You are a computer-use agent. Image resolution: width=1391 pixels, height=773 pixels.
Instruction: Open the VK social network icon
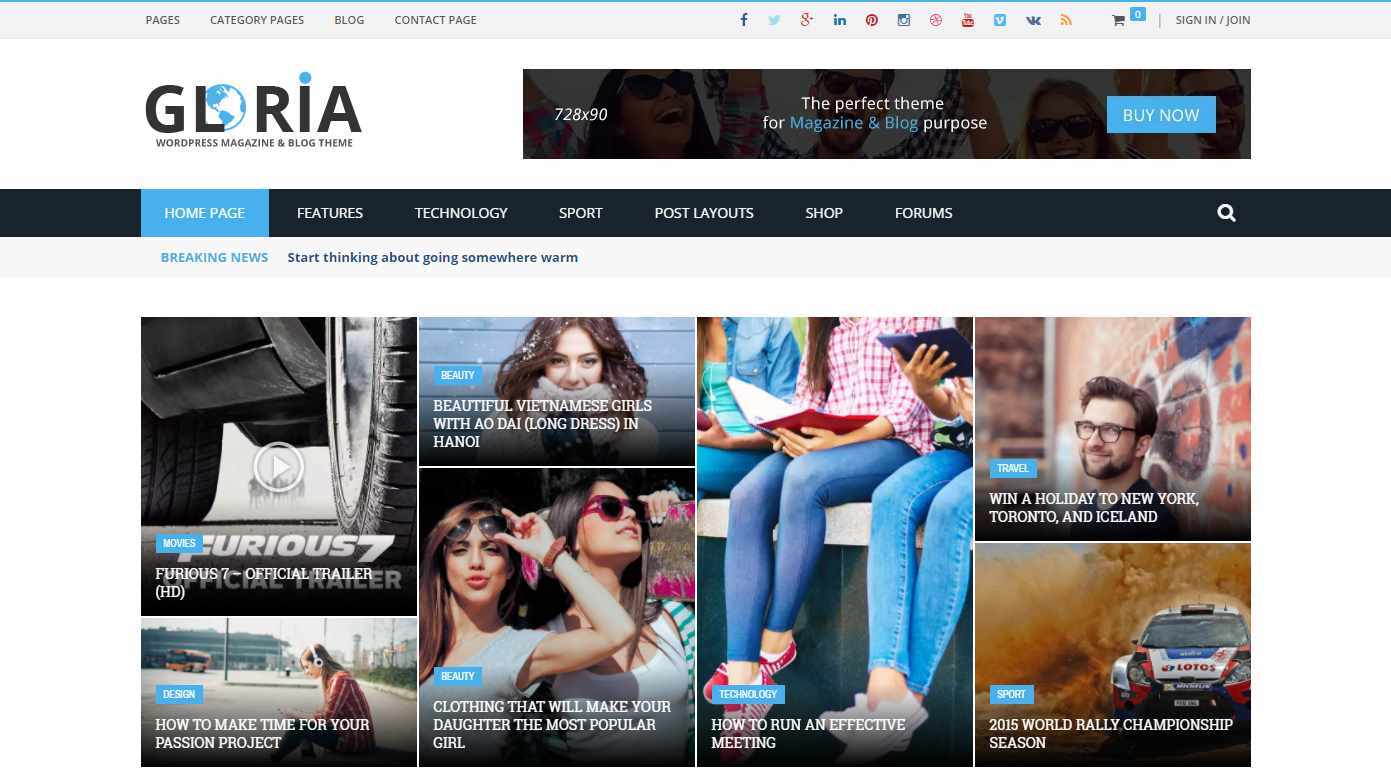1033,19
